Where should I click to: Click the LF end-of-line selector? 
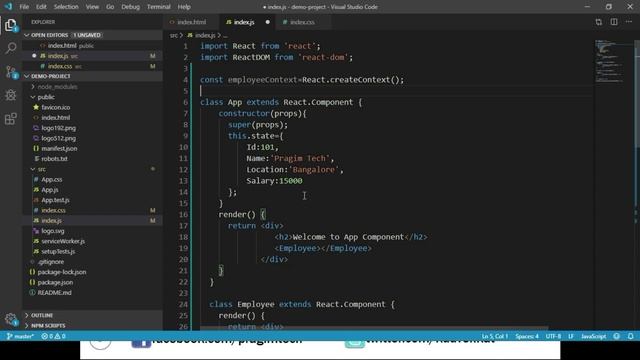(x=571, y=336)
